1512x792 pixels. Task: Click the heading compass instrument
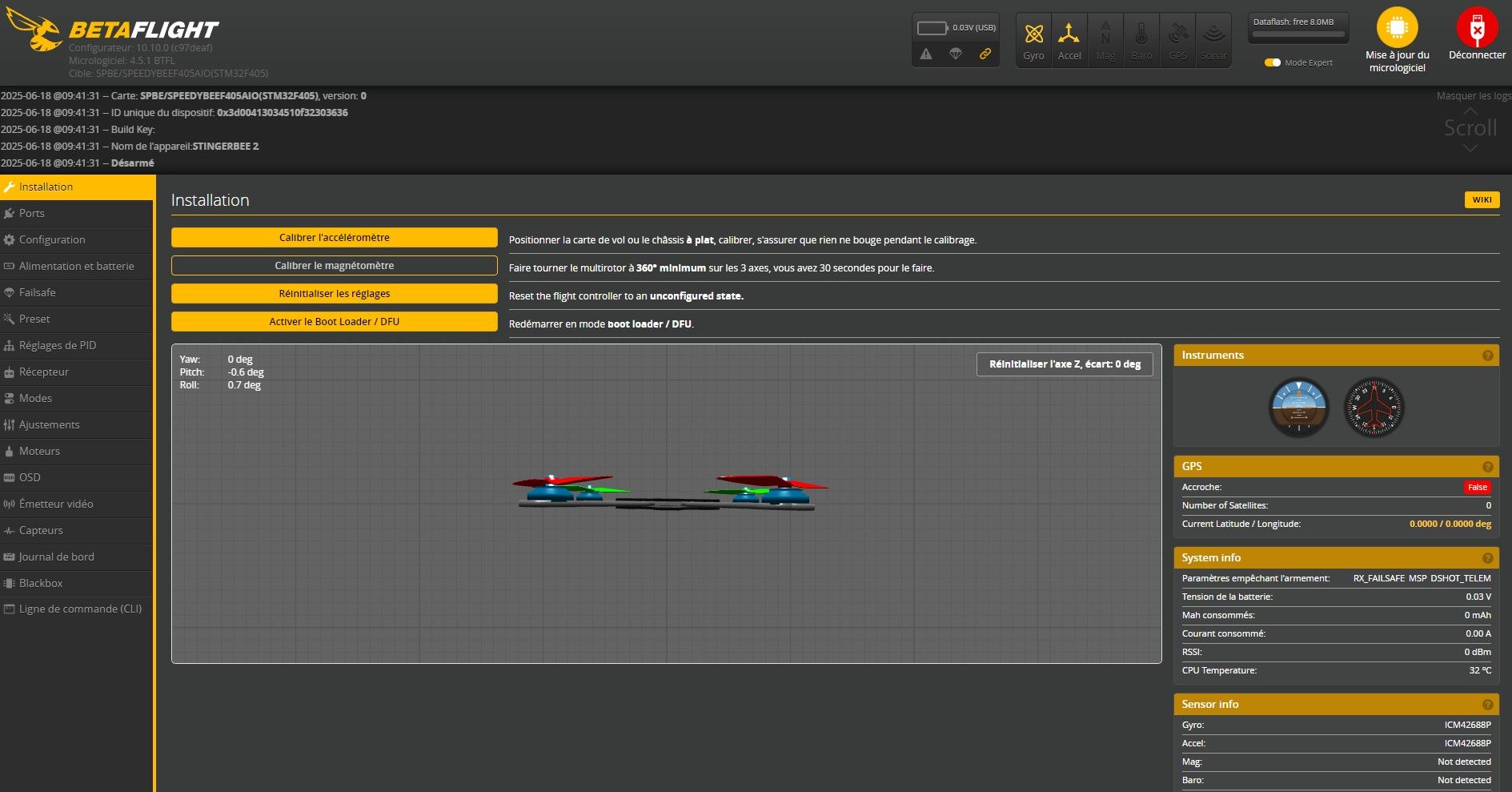(x=1374, y=408)
